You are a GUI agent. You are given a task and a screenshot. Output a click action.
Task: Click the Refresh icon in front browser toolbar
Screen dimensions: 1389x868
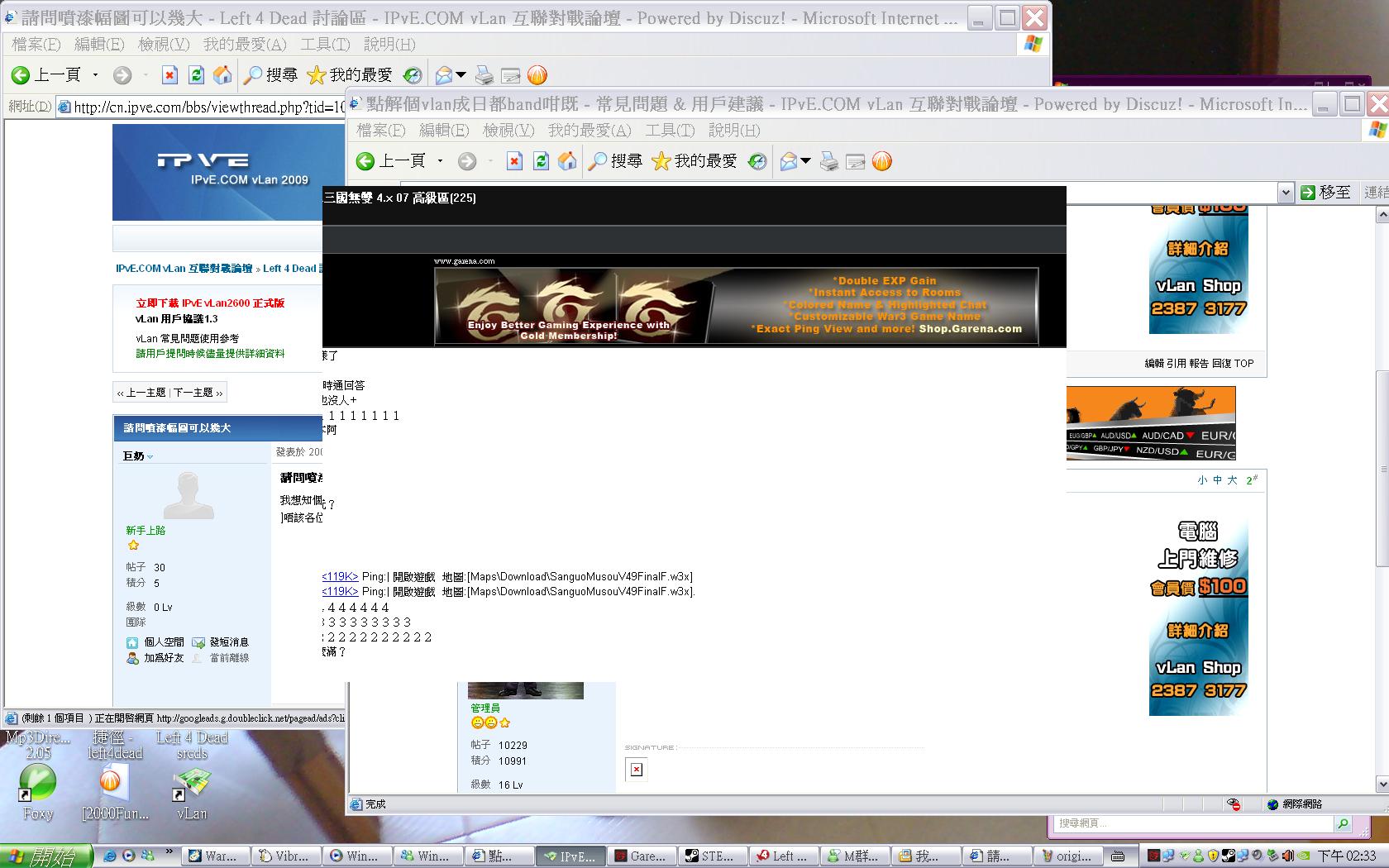[541, 162]
